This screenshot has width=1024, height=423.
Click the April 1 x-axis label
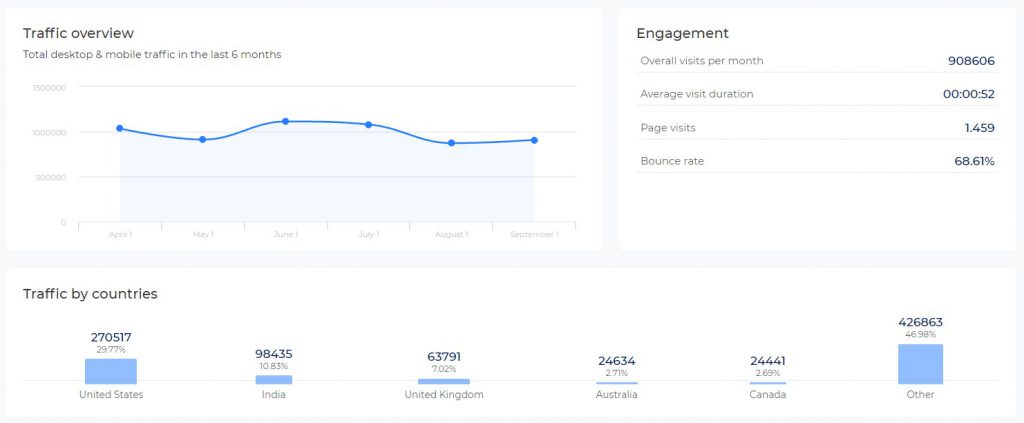[x=120, y=234]
